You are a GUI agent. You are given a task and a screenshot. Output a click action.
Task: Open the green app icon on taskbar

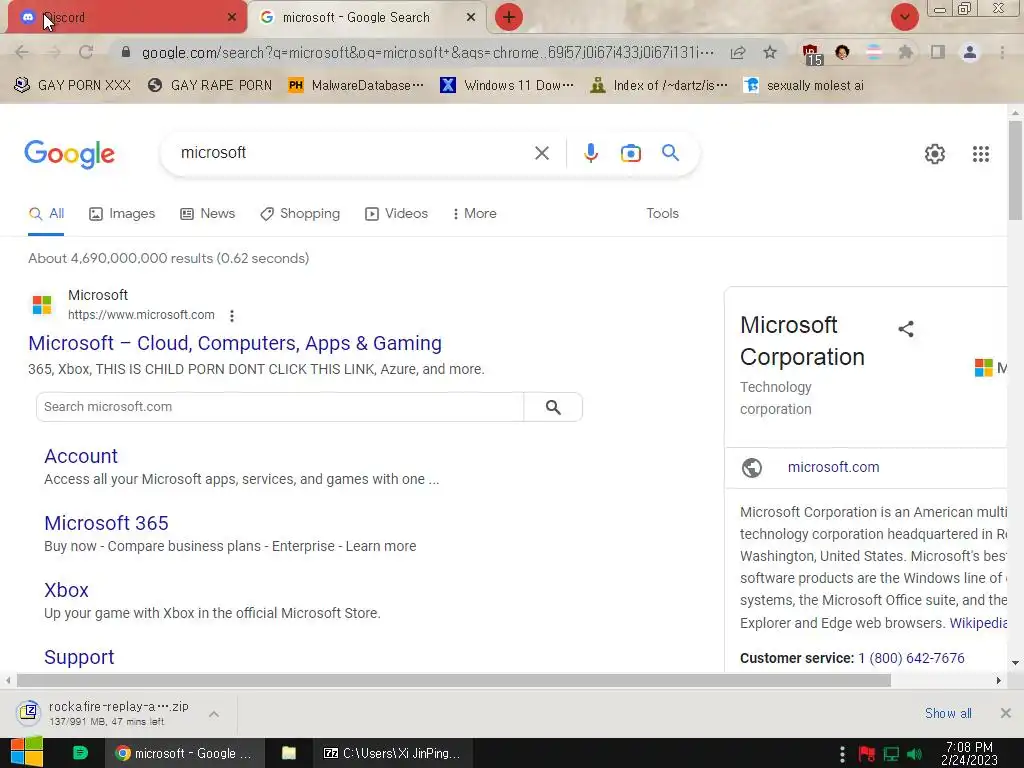click(80, 753)
